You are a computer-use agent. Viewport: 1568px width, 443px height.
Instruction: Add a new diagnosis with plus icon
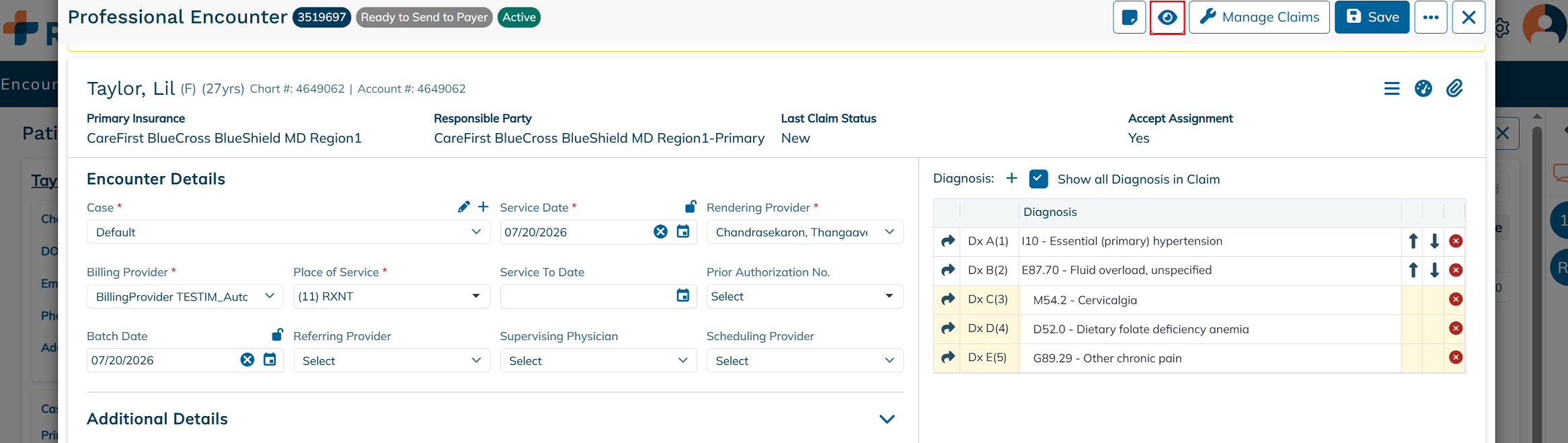(x=1011, y=178)
